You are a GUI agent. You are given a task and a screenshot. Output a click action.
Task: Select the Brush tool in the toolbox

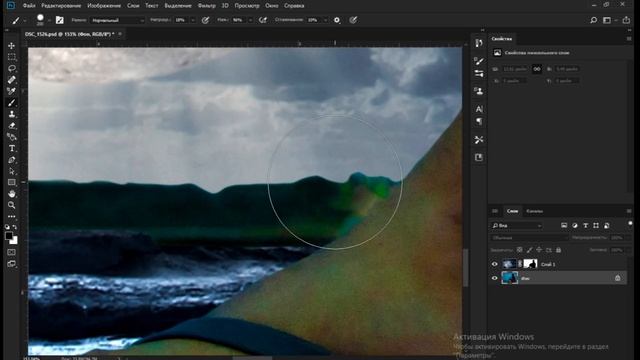coord(11,102)
